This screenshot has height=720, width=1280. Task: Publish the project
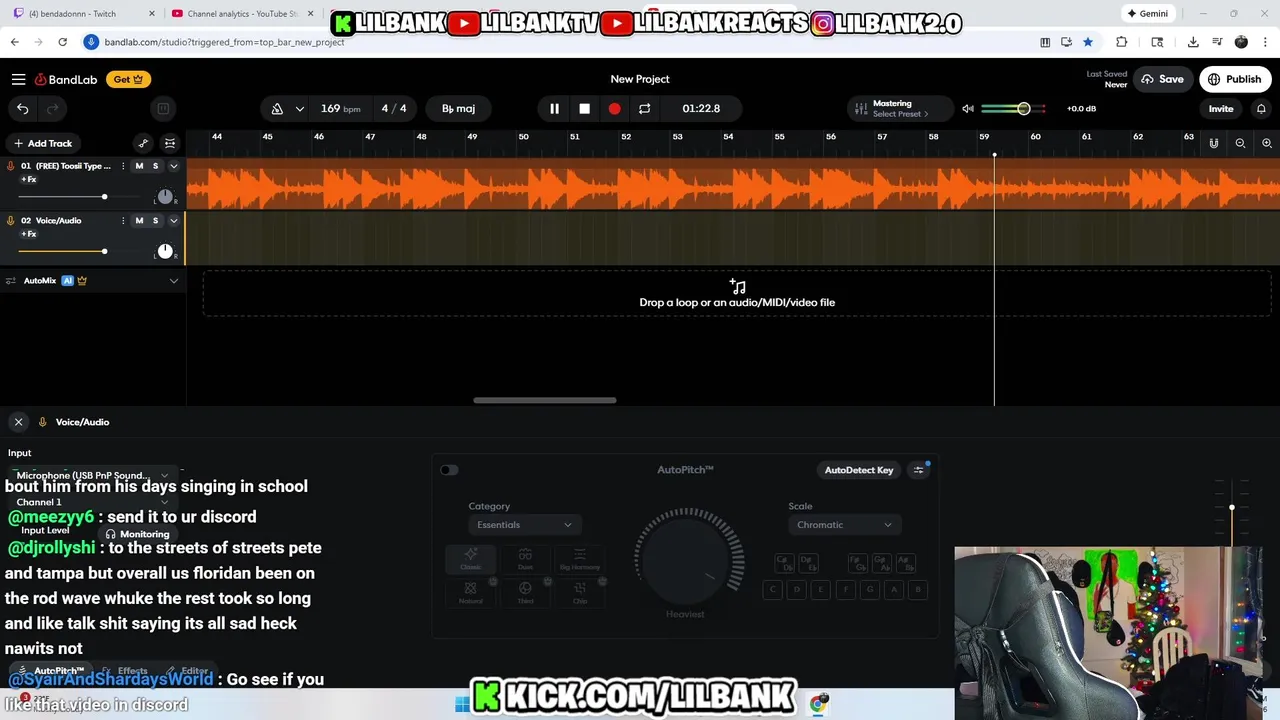tap(1234, 79)
